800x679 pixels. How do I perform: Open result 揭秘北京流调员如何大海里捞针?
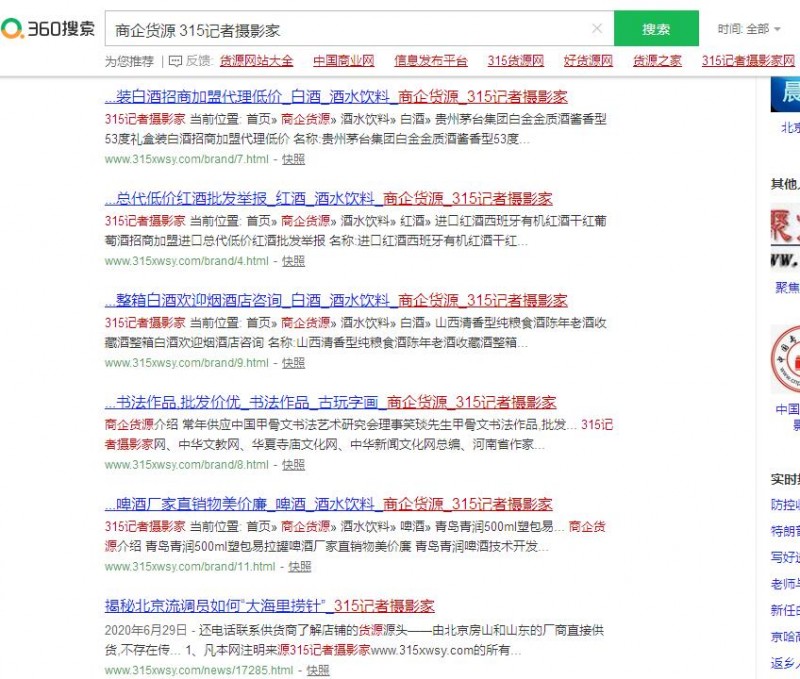point(269,606)
